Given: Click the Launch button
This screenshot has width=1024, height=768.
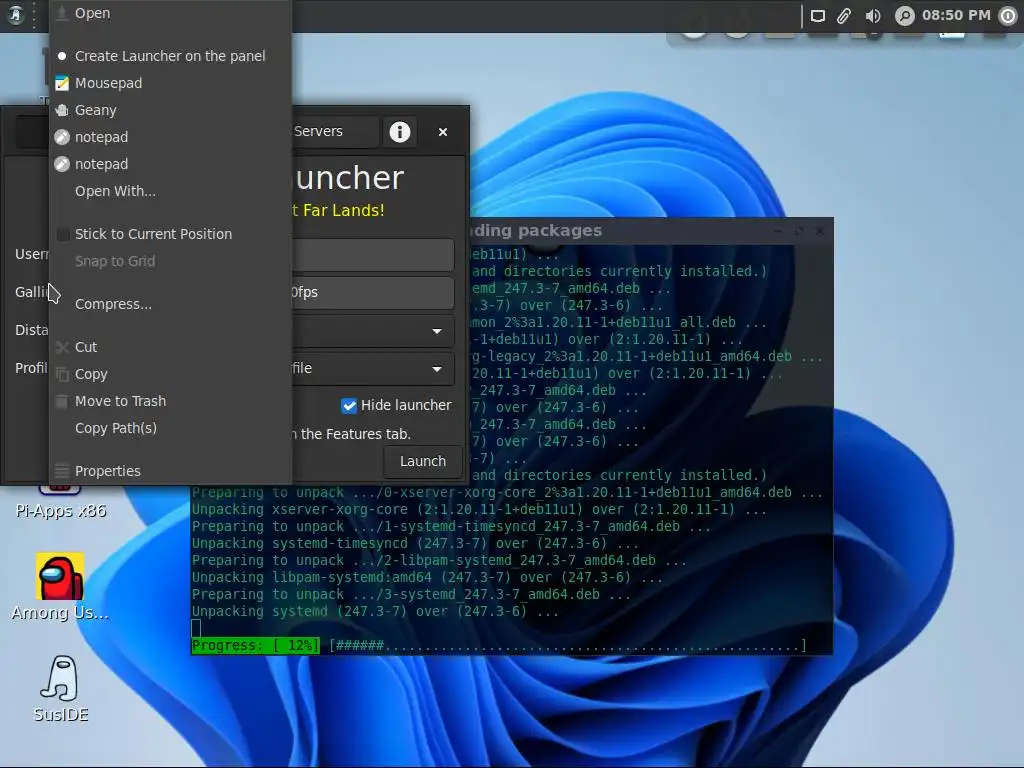Looking at the screenshot, I should pos(423,461).
